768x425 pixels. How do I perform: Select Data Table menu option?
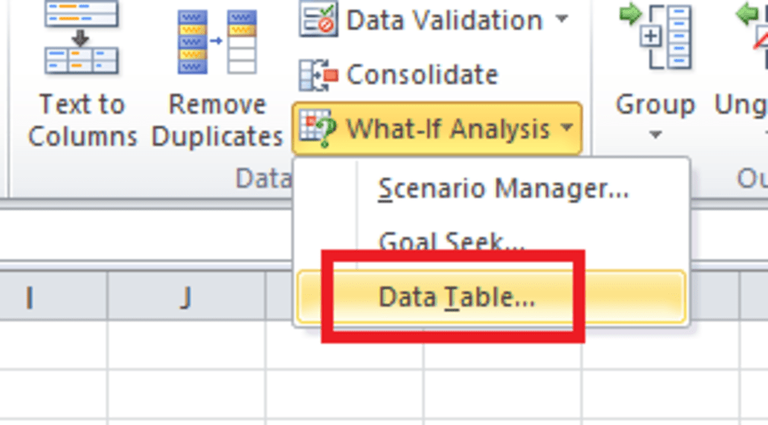(456, 297)
